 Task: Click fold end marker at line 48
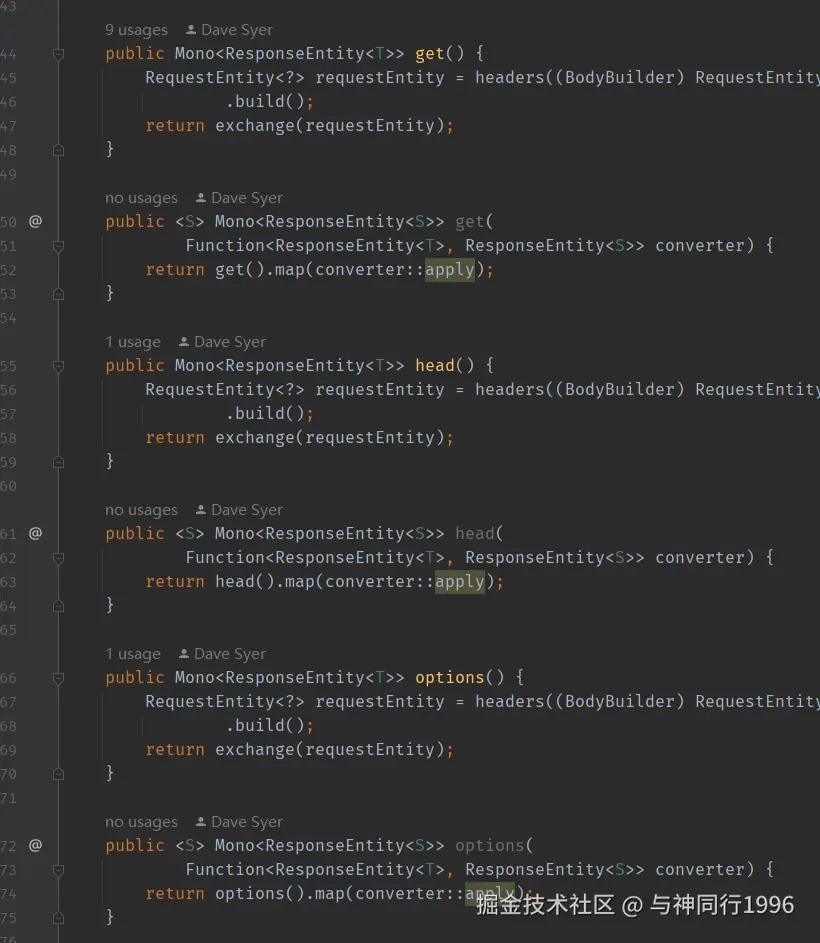point(58,150)
